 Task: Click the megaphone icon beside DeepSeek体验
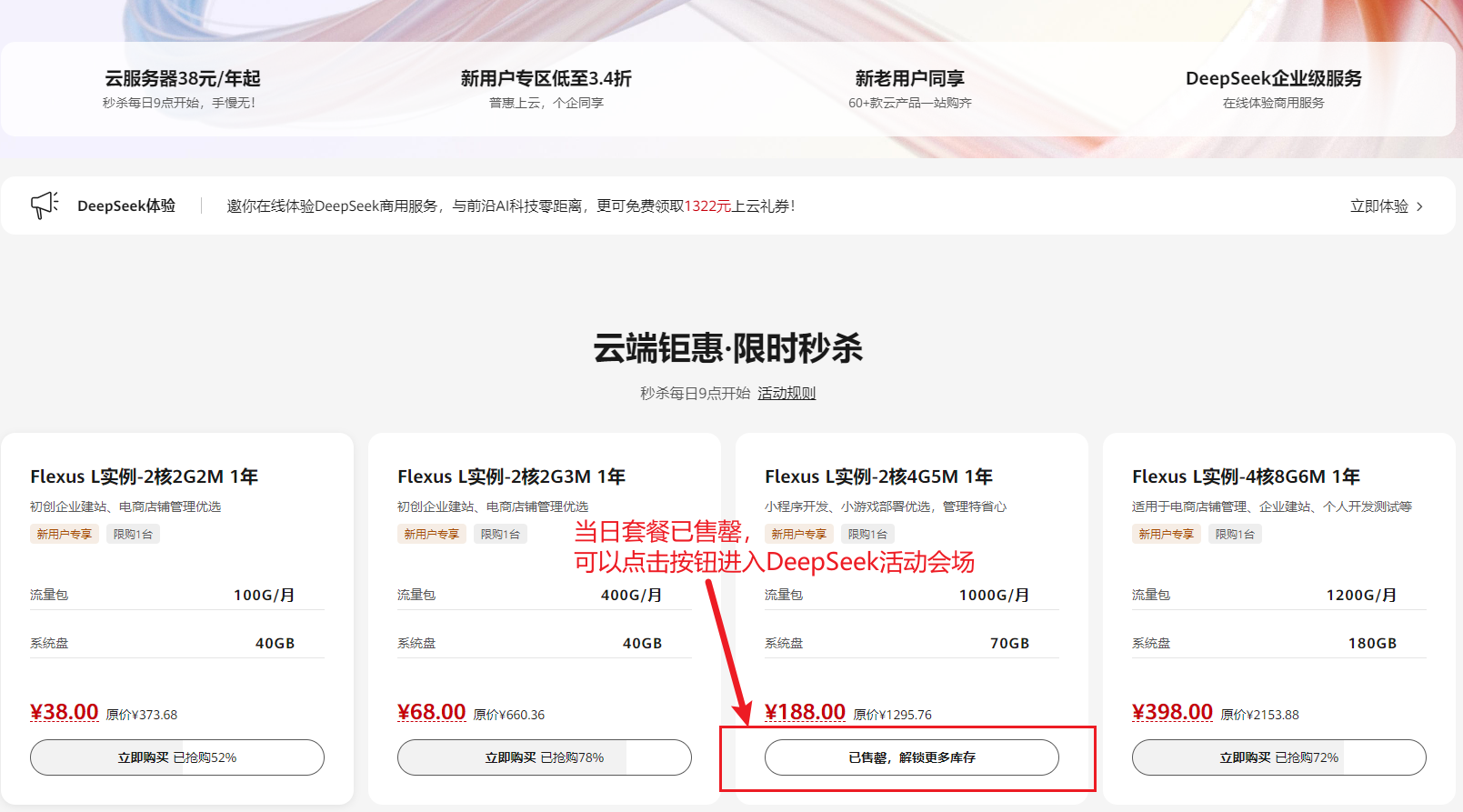45,206
